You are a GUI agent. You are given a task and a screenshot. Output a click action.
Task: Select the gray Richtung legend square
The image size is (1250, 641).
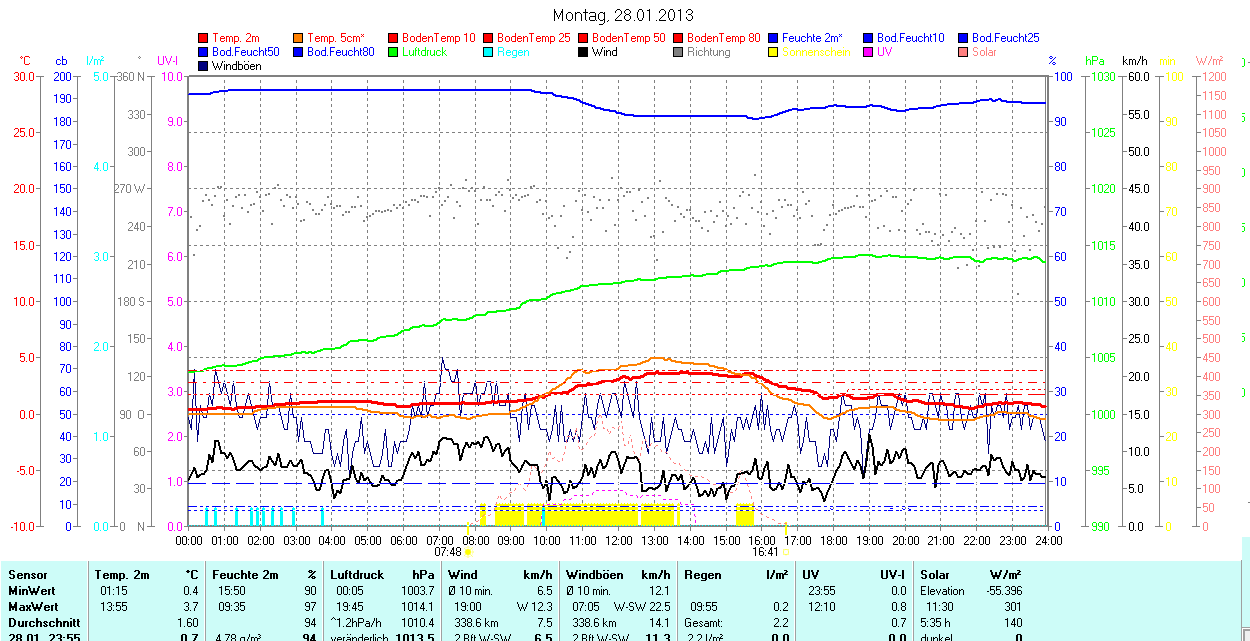pyautogui.click(x=678, y=52)
